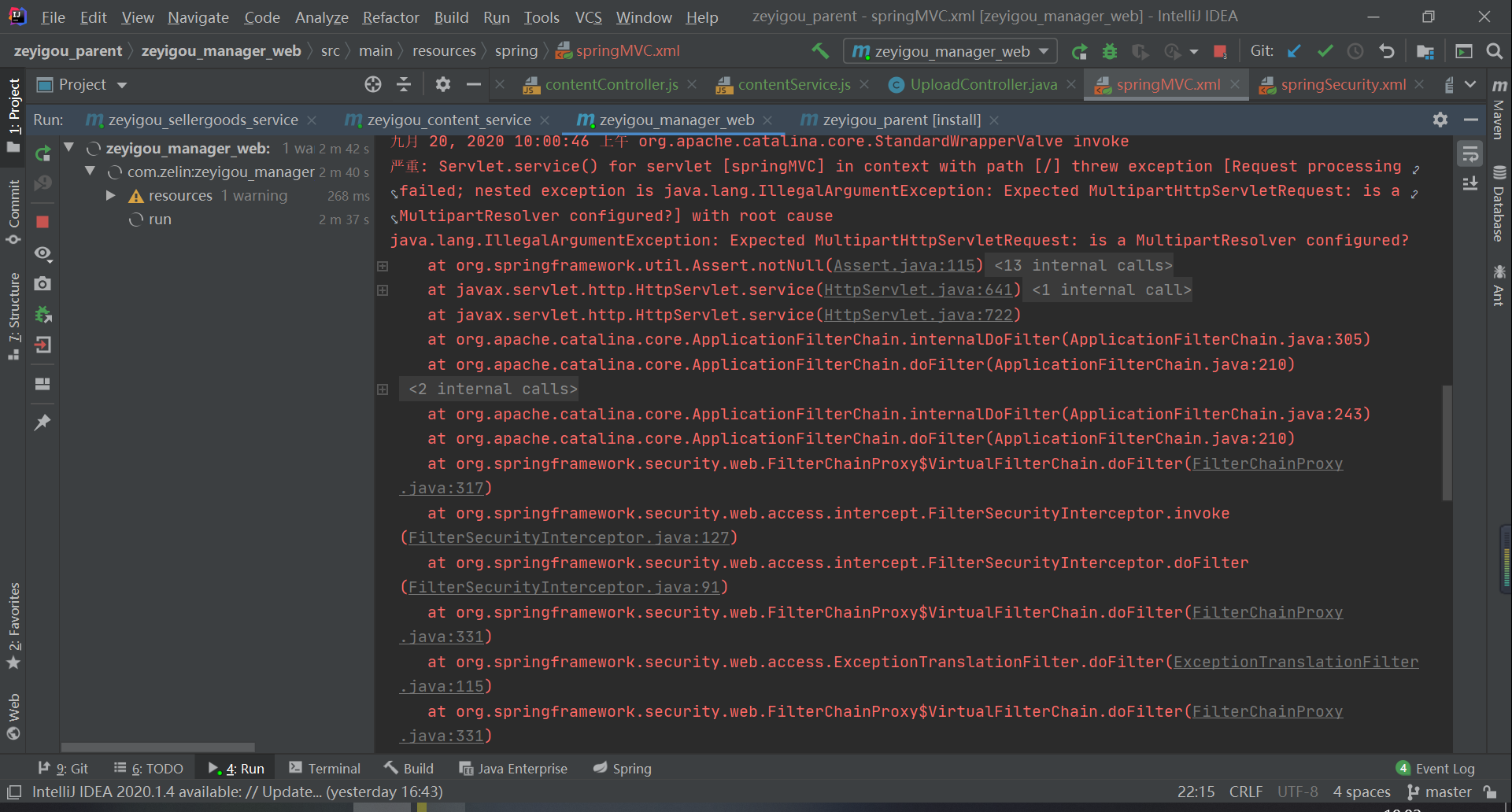Open Run window settings gear

(1440, 120)
